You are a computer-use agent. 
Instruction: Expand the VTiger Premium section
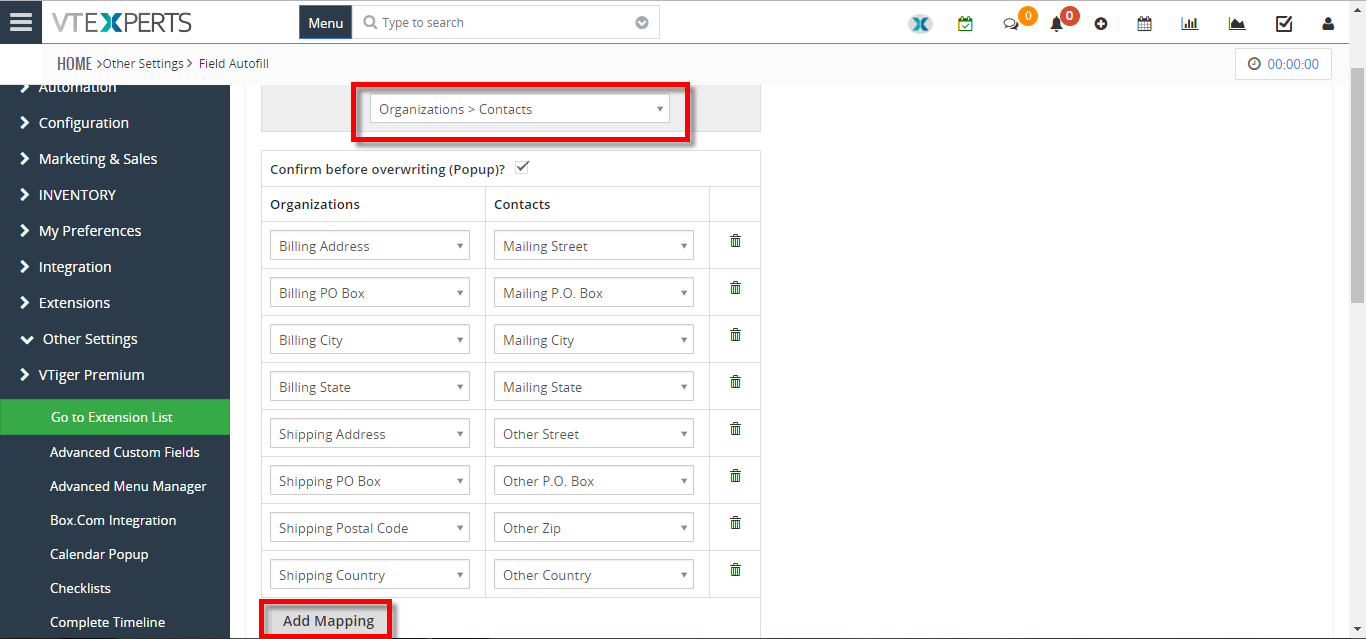tap(115, 375)
